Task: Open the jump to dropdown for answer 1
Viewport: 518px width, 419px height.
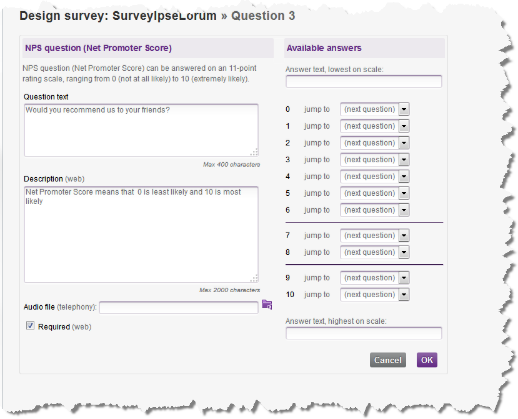Action: pos(375,126)
